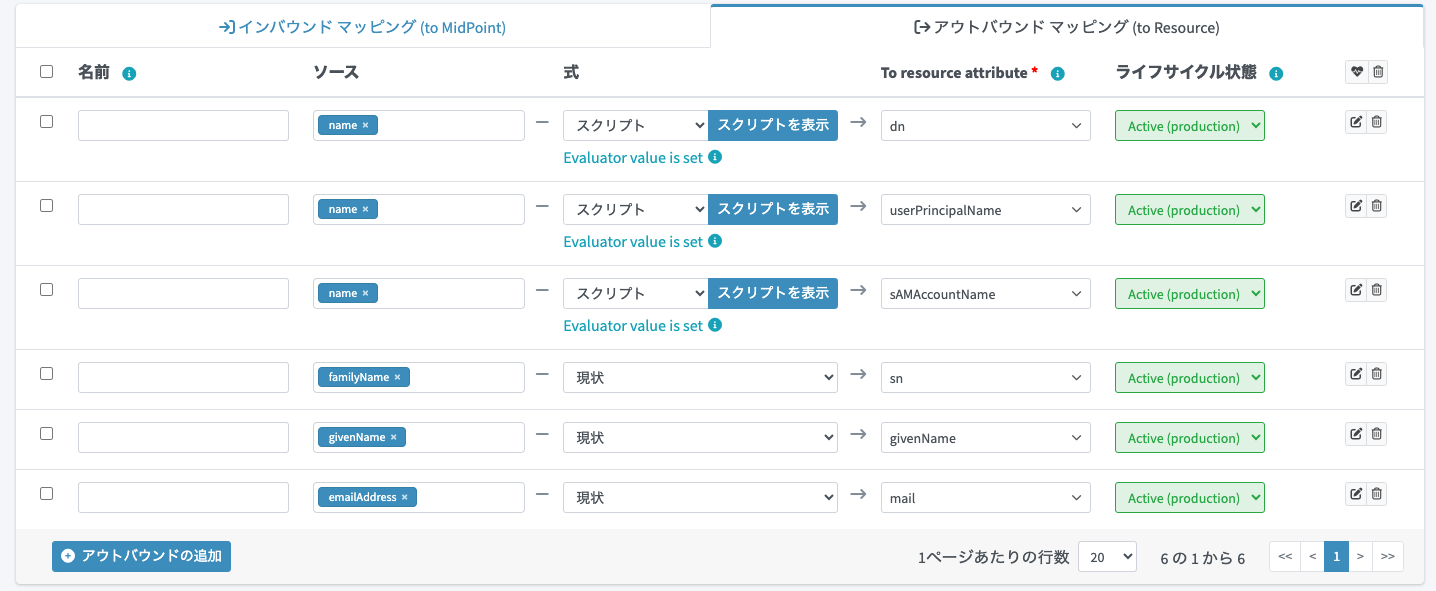Open 現状 expression dropdown in sn row
This screenshot has width=1436, height=591.
tap(700, 377)
